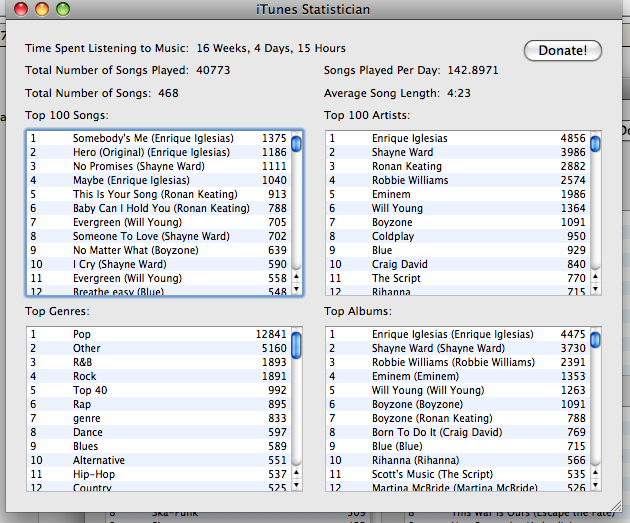The width and height of the screenshot is (630, 523).
Task: Select artist Shayne Ward in Top Artists
Action: pos(458,152)
